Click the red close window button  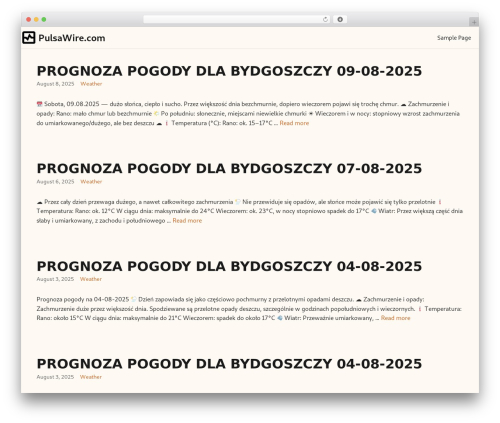29,20
